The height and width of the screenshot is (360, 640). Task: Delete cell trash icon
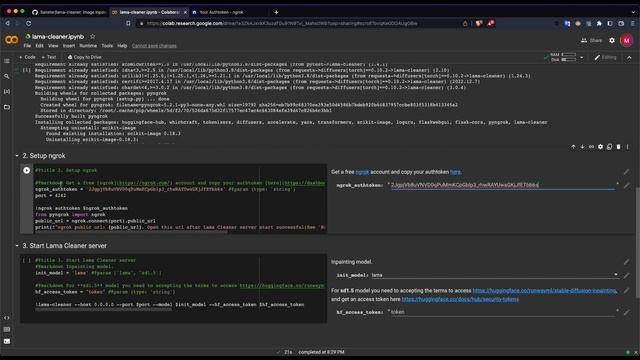point(618,147)
